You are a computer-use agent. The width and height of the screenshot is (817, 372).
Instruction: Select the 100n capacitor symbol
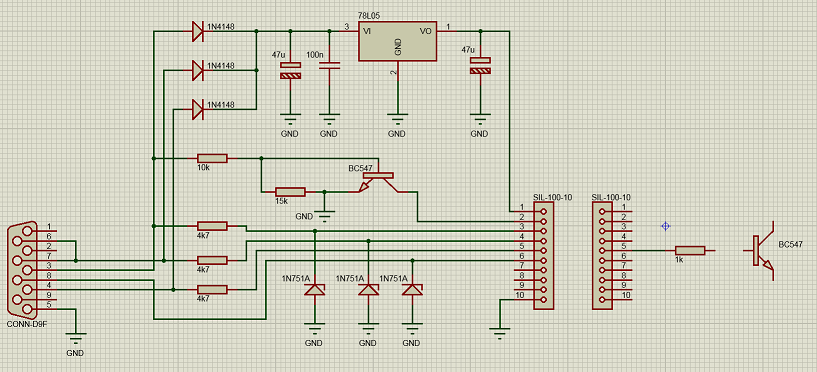pos(329,65)
